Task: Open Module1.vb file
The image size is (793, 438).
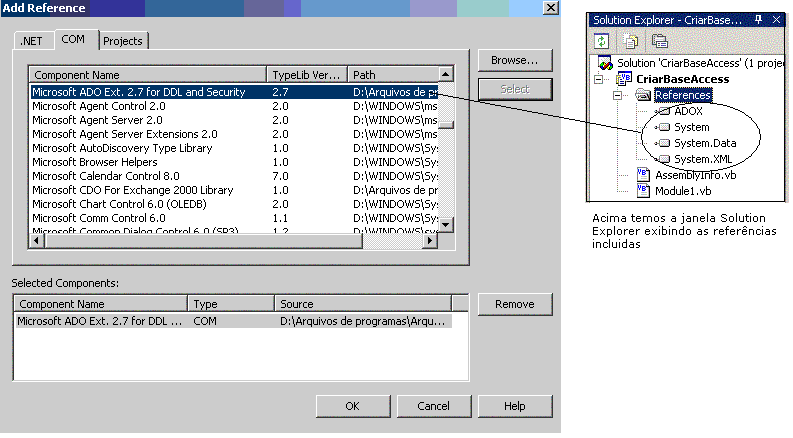Action: pyautogui.click(x=683, y=191)
